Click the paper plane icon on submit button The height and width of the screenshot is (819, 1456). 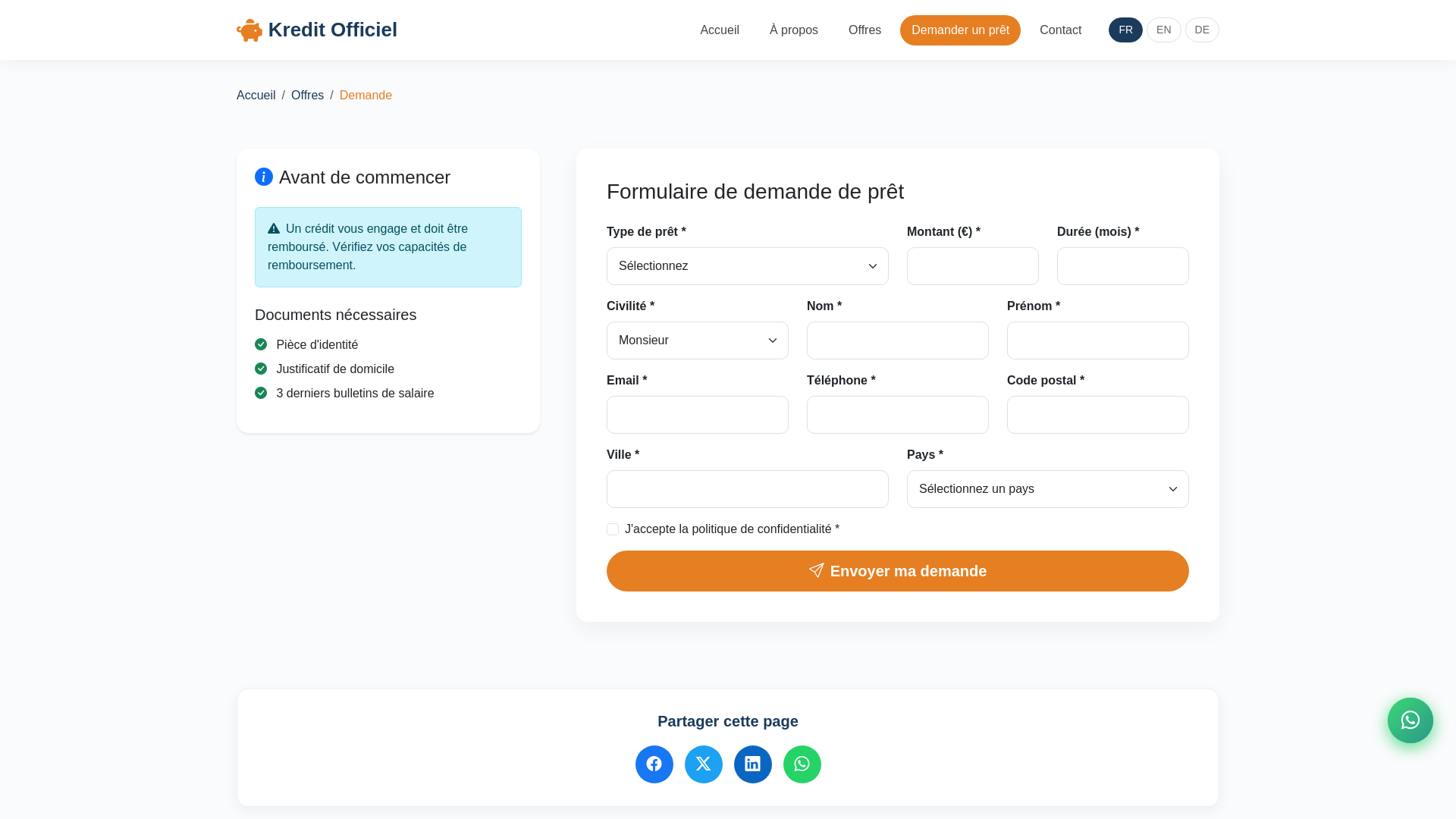tap(817, 570)
